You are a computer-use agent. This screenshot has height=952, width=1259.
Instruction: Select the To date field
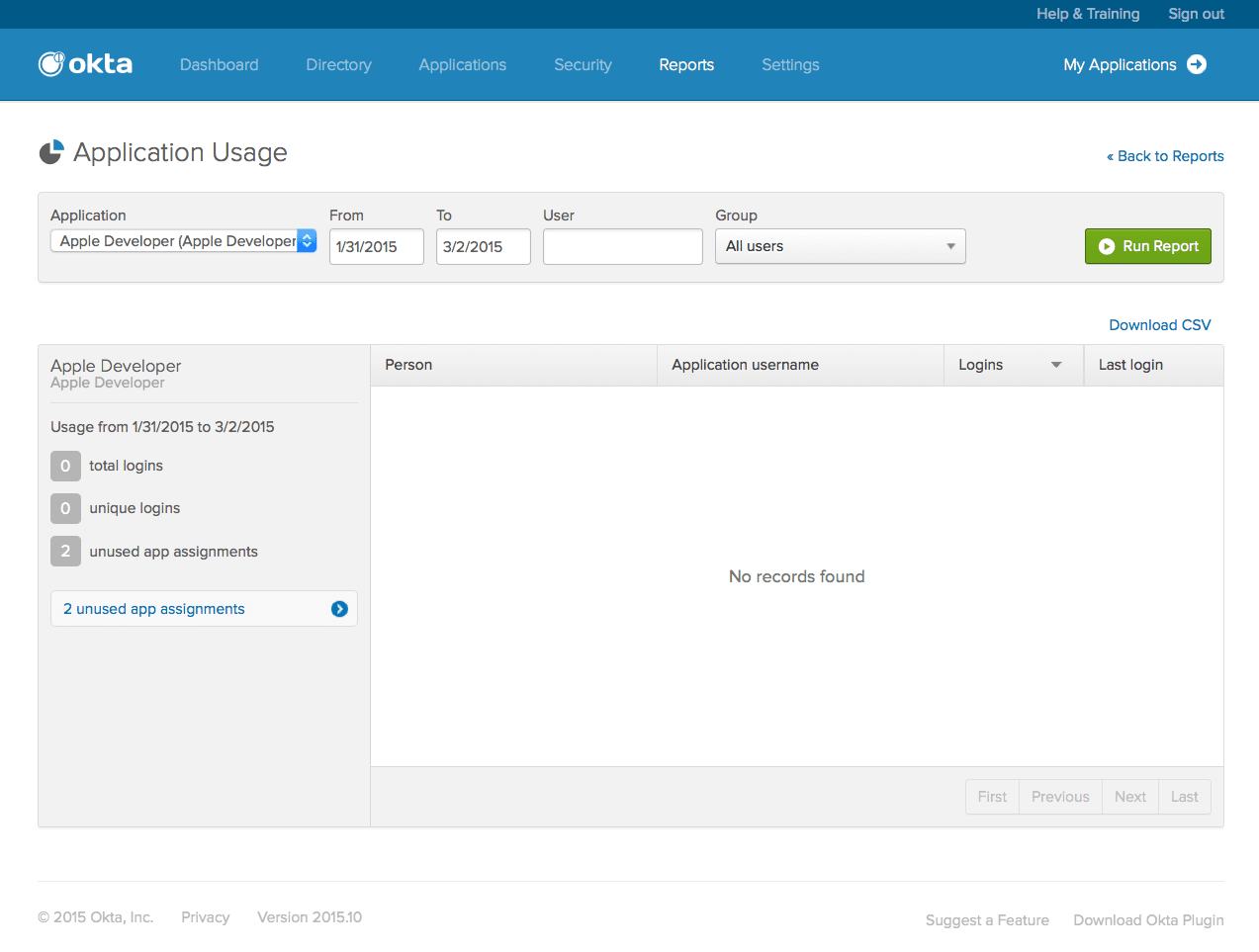tap(483, 247)
